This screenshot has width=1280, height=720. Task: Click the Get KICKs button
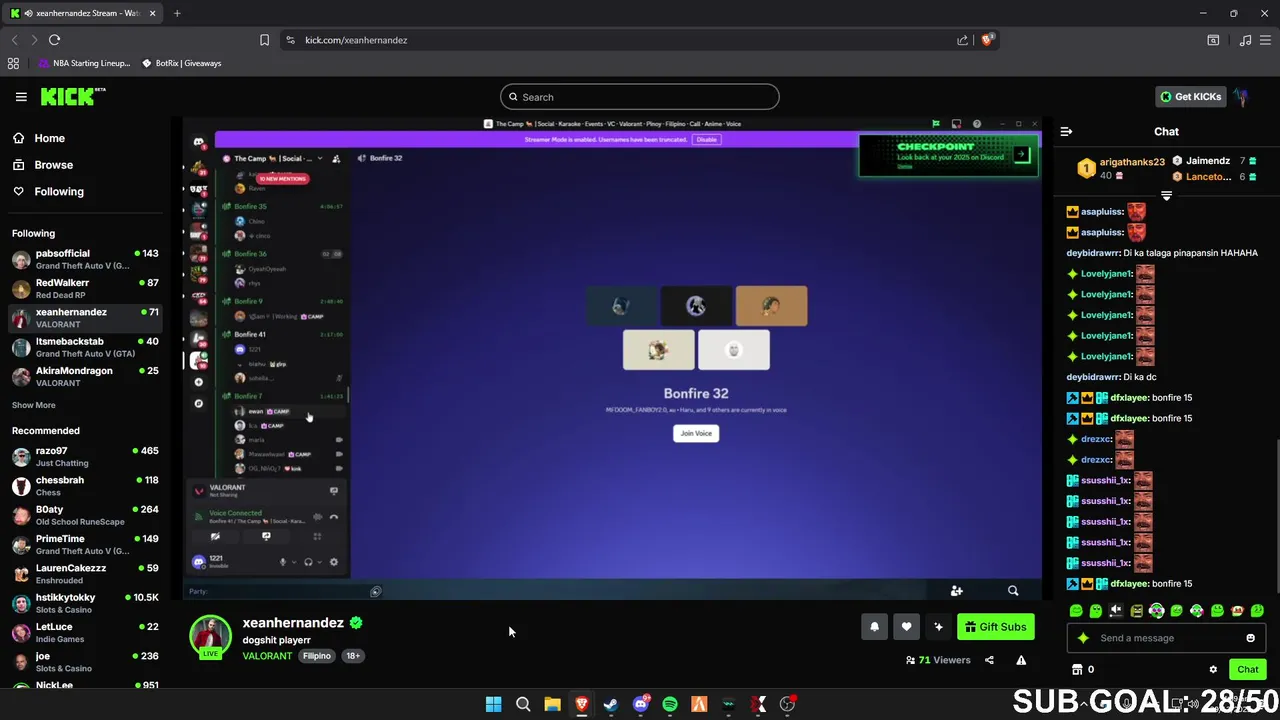click(1191, 97)
